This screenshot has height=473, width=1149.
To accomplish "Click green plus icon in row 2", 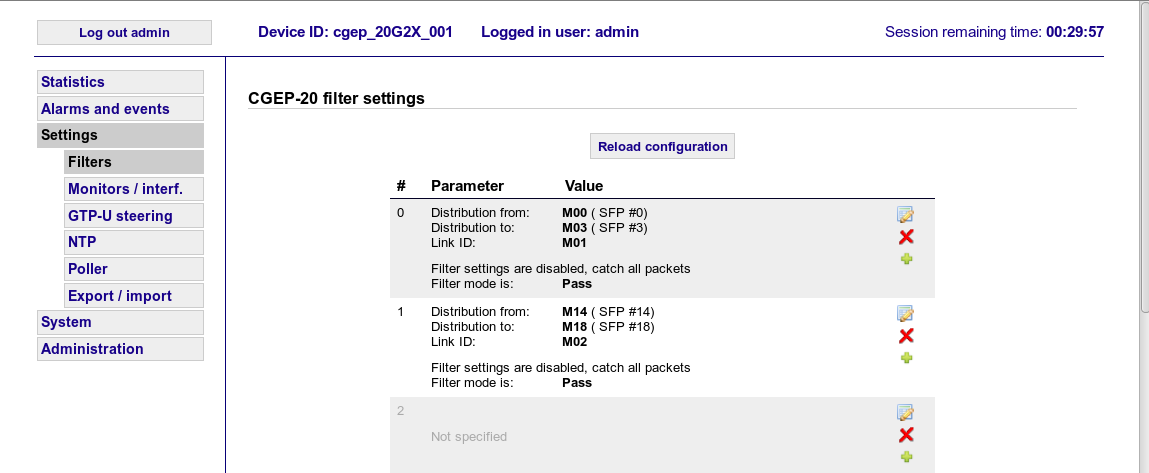I will click(906, 457).
